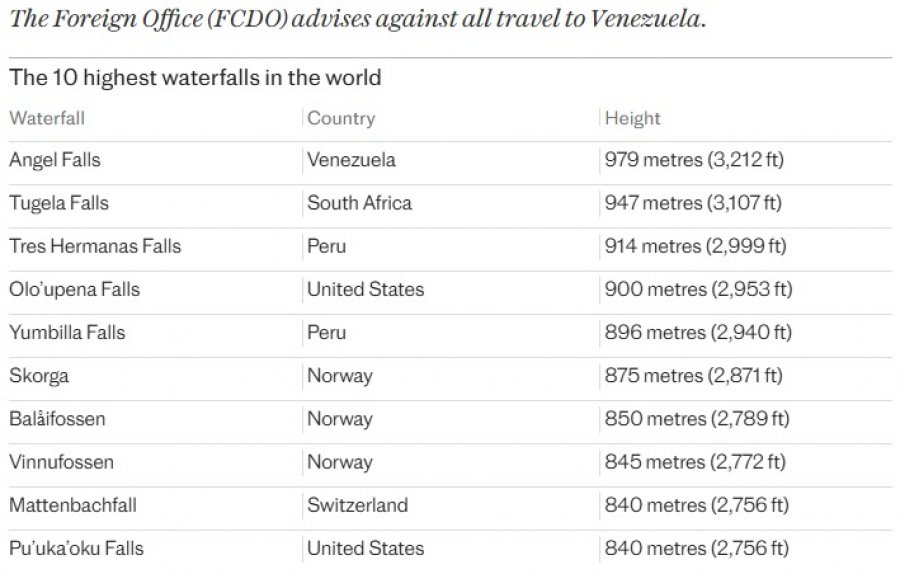Click the Mattenbachfall waterfall name
This screenshot has width=900, height=574.
pos(73,505)
